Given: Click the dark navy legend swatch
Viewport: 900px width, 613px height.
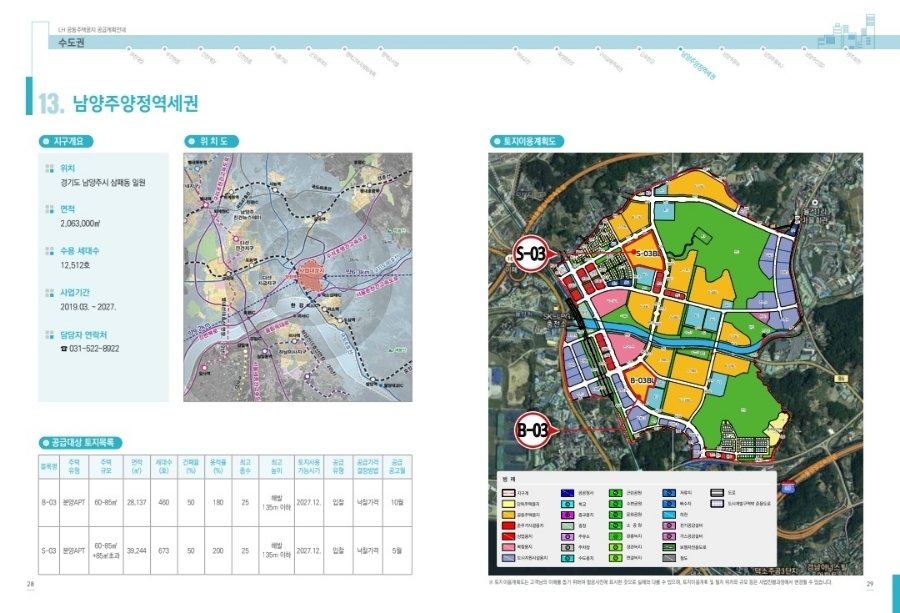Looking at the screenshot, I should tap(567, 493).
